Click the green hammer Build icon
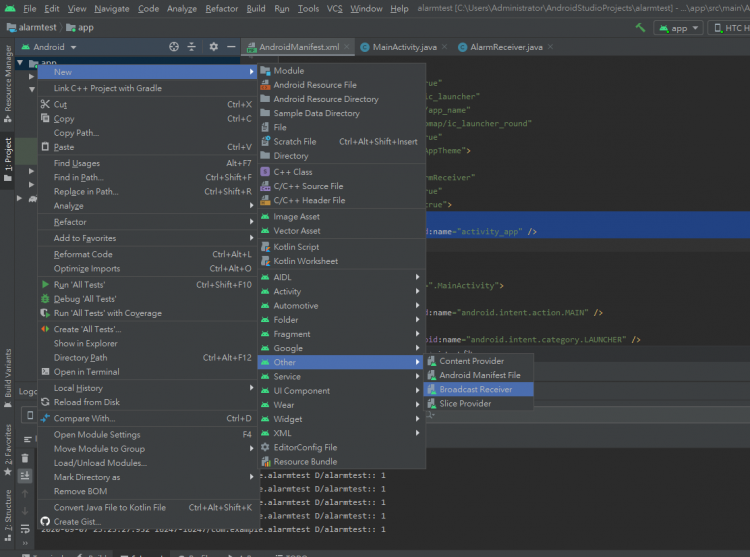The height and width of the screenshot is (557, 750). click(639, 28)
